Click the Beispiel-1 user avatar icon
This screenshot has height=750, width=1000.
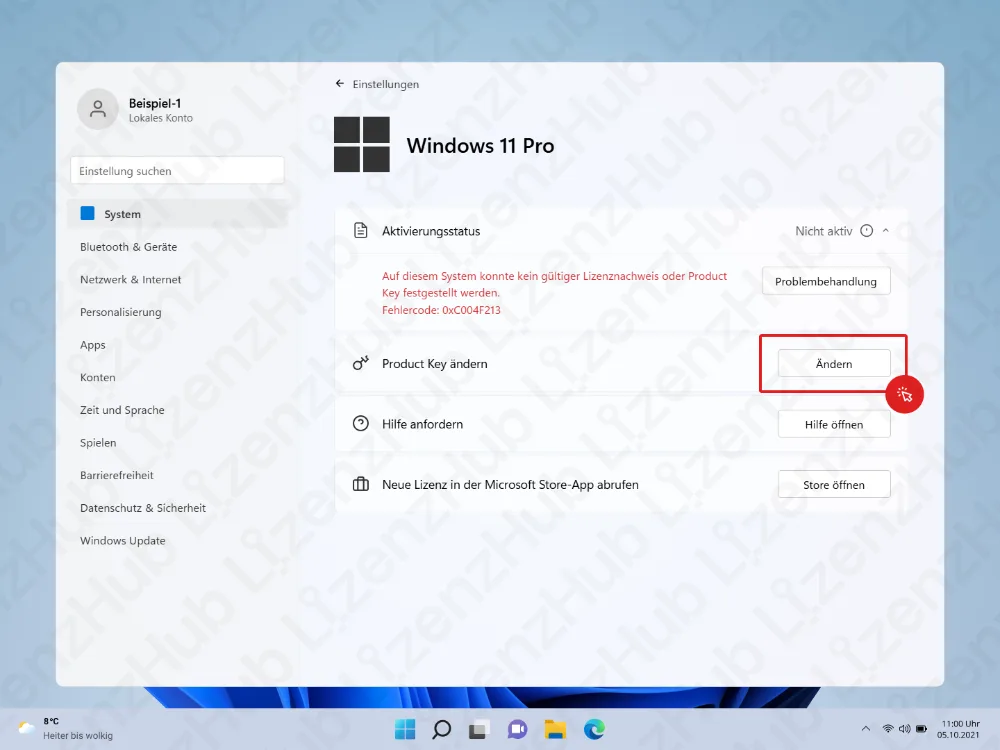click(98, 110)
